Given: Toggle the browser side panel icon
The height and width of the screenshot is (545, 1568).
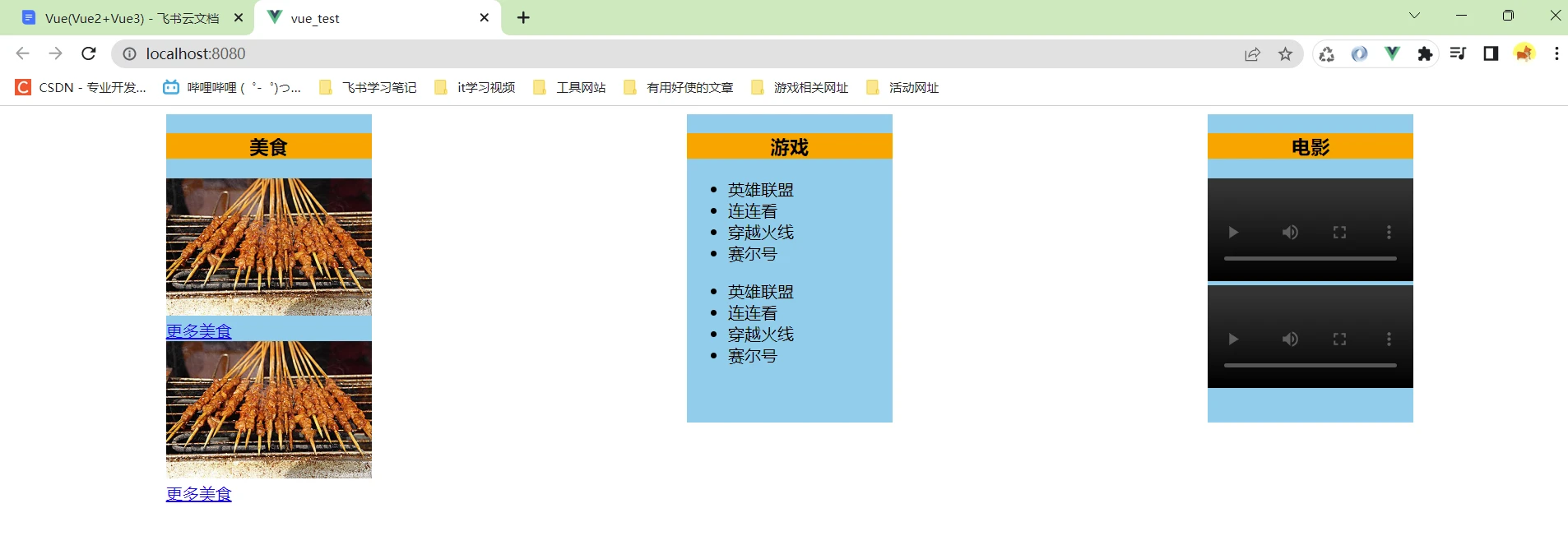Looking at the screenshot, I should [x=1491, y=54].
